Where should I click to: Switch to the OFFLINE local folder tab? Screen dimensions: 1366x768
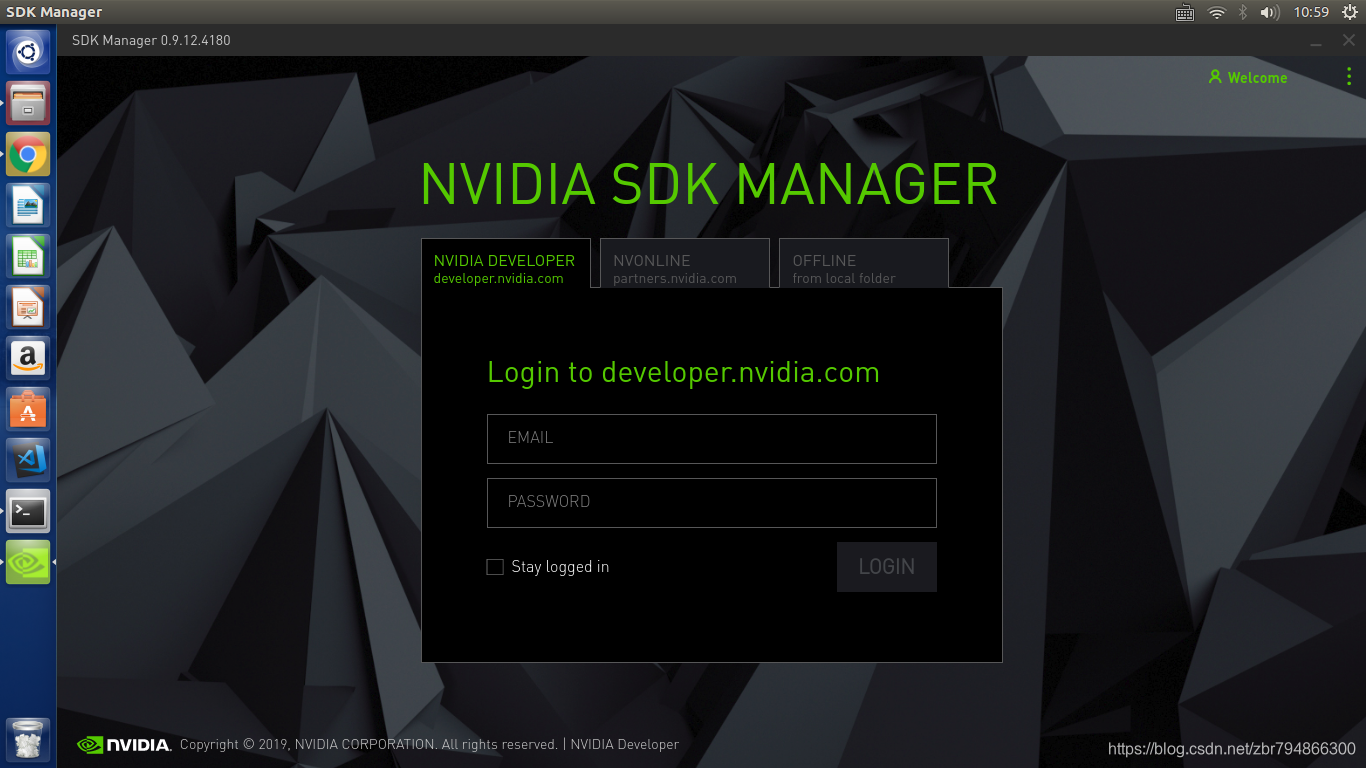[x=863, y=264]
